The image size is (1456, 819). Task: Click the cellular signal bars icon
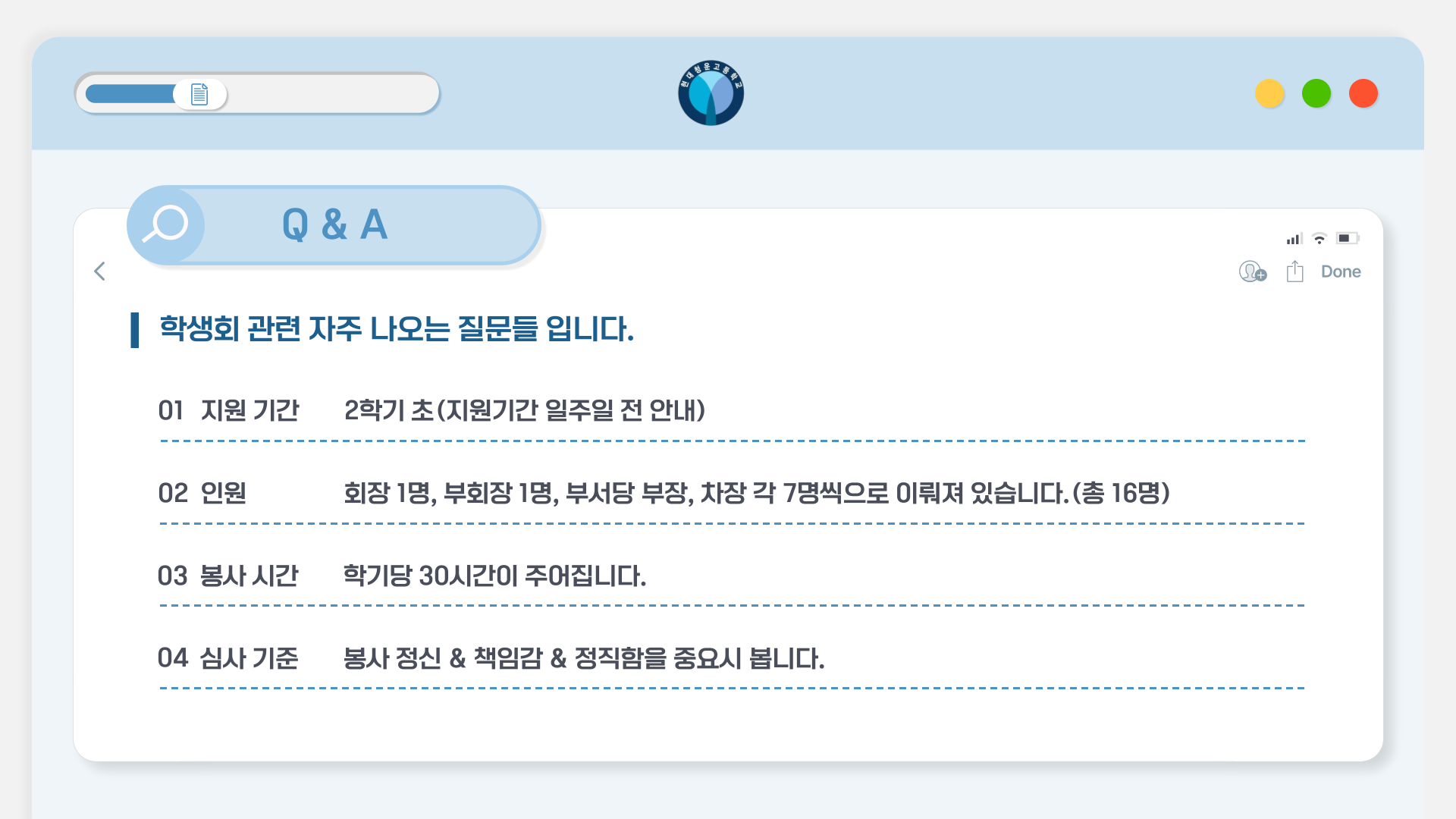tap(1294, 239)
